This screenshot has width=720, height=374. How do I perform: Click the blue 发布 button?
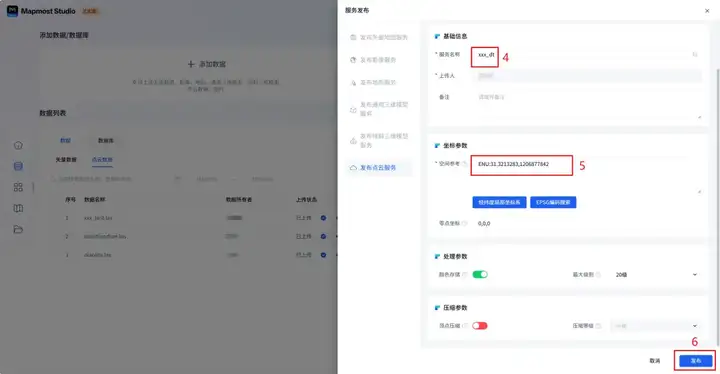point(695,361)
